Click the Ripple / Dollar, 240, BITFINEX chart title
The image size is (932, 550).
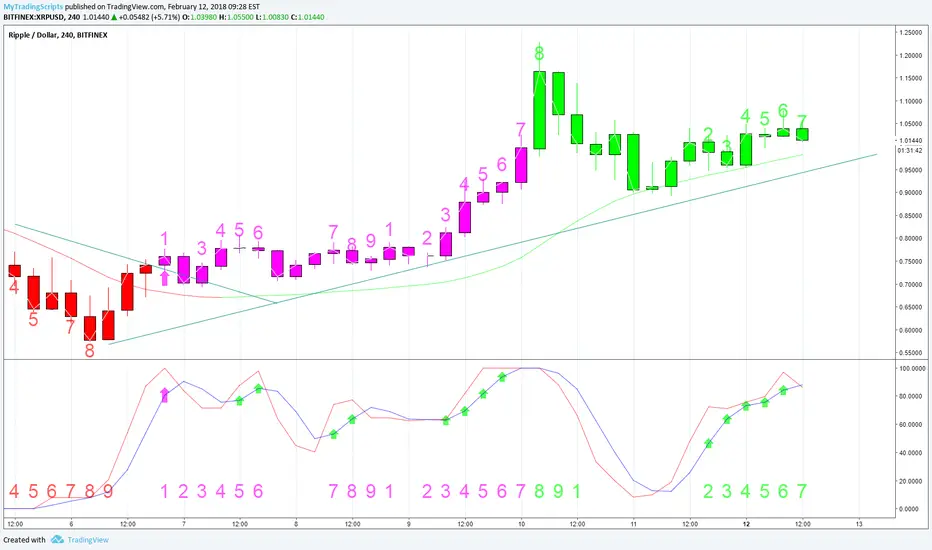(58, 35)
